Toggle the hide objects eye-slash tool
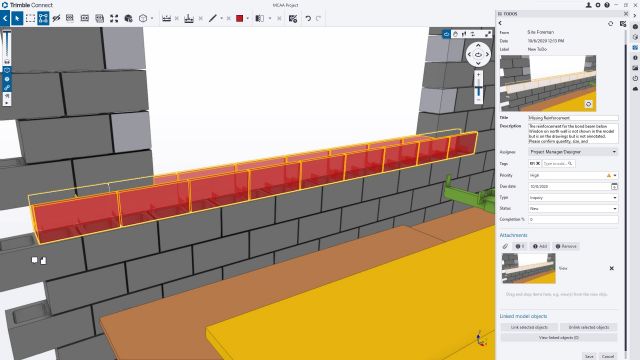The height and width of the screenshot is (360, 640). pos(56,18)
